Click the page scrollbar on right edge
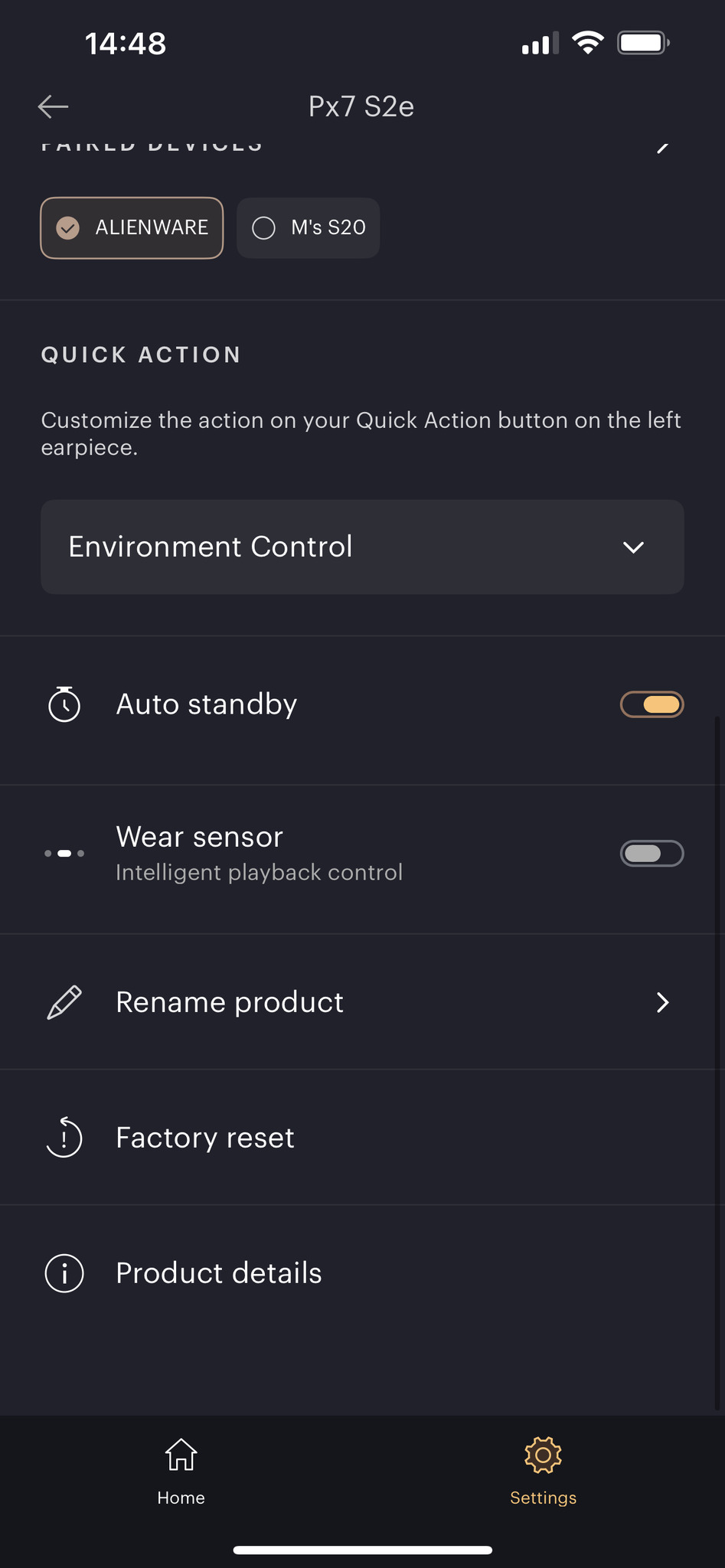The height and width of the screenshot is (1568, 725). point(717,1064)
